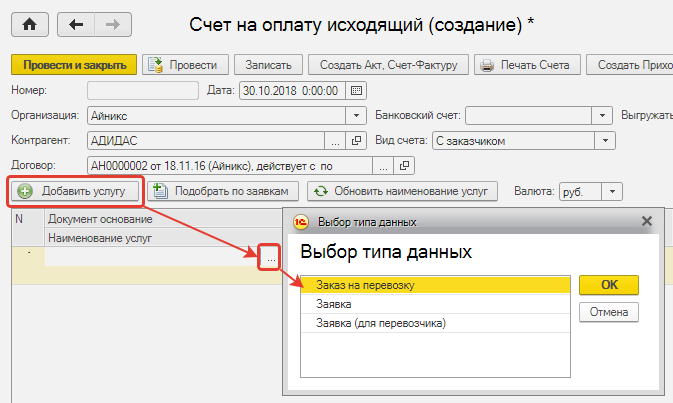Image resolution: width=673 pixels, height=403 pixels.
Task: Click the 1C logo icon in dialog title
Action: coord(301,222)
